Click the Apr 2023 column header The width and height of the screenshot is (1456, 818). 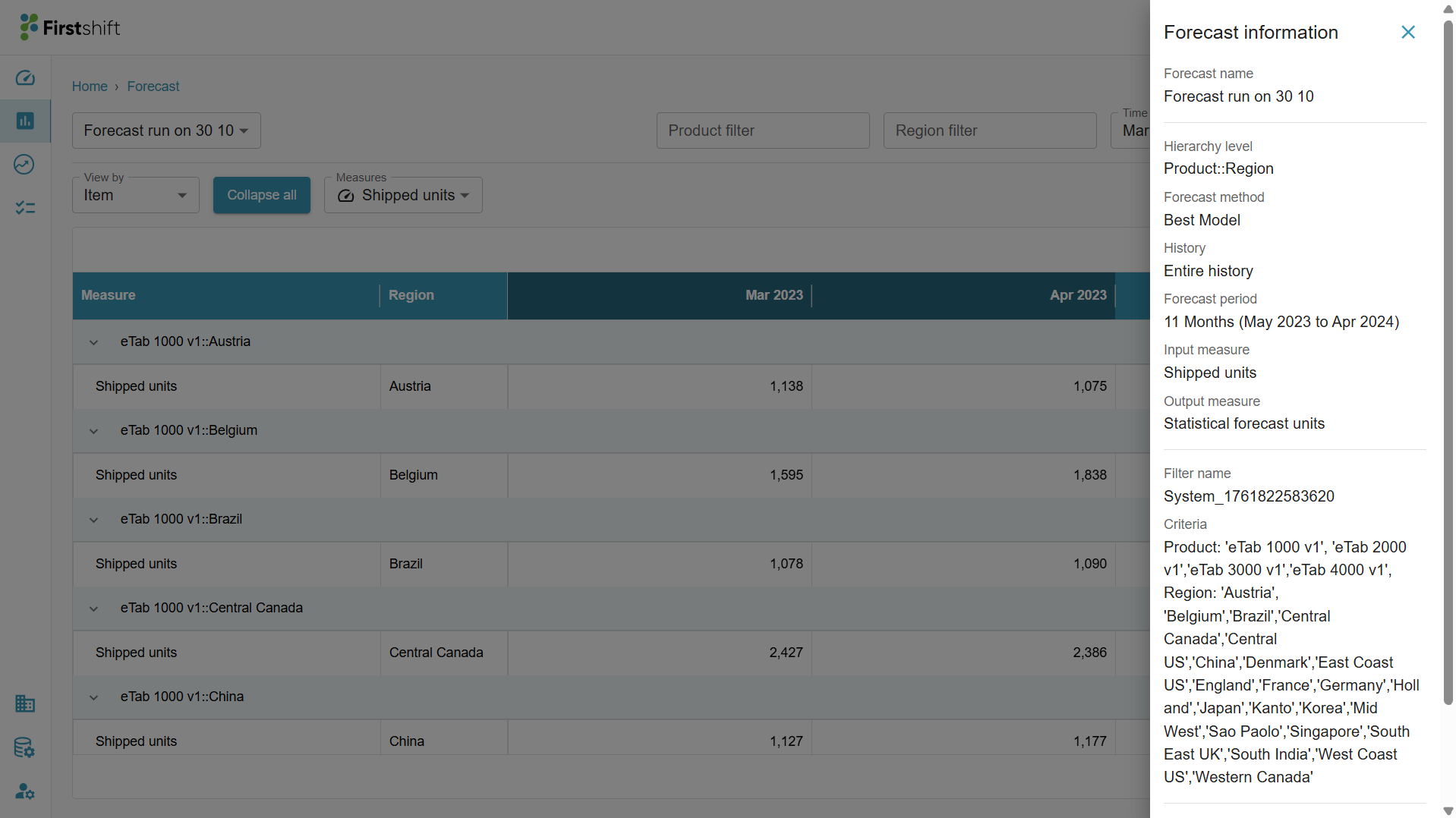click(x=963, y=295)
